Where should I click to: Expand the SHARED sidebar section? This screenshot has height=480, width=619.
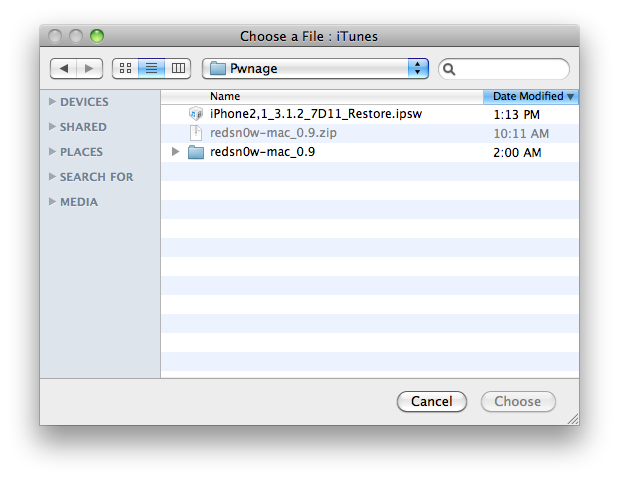click(52, 127)
